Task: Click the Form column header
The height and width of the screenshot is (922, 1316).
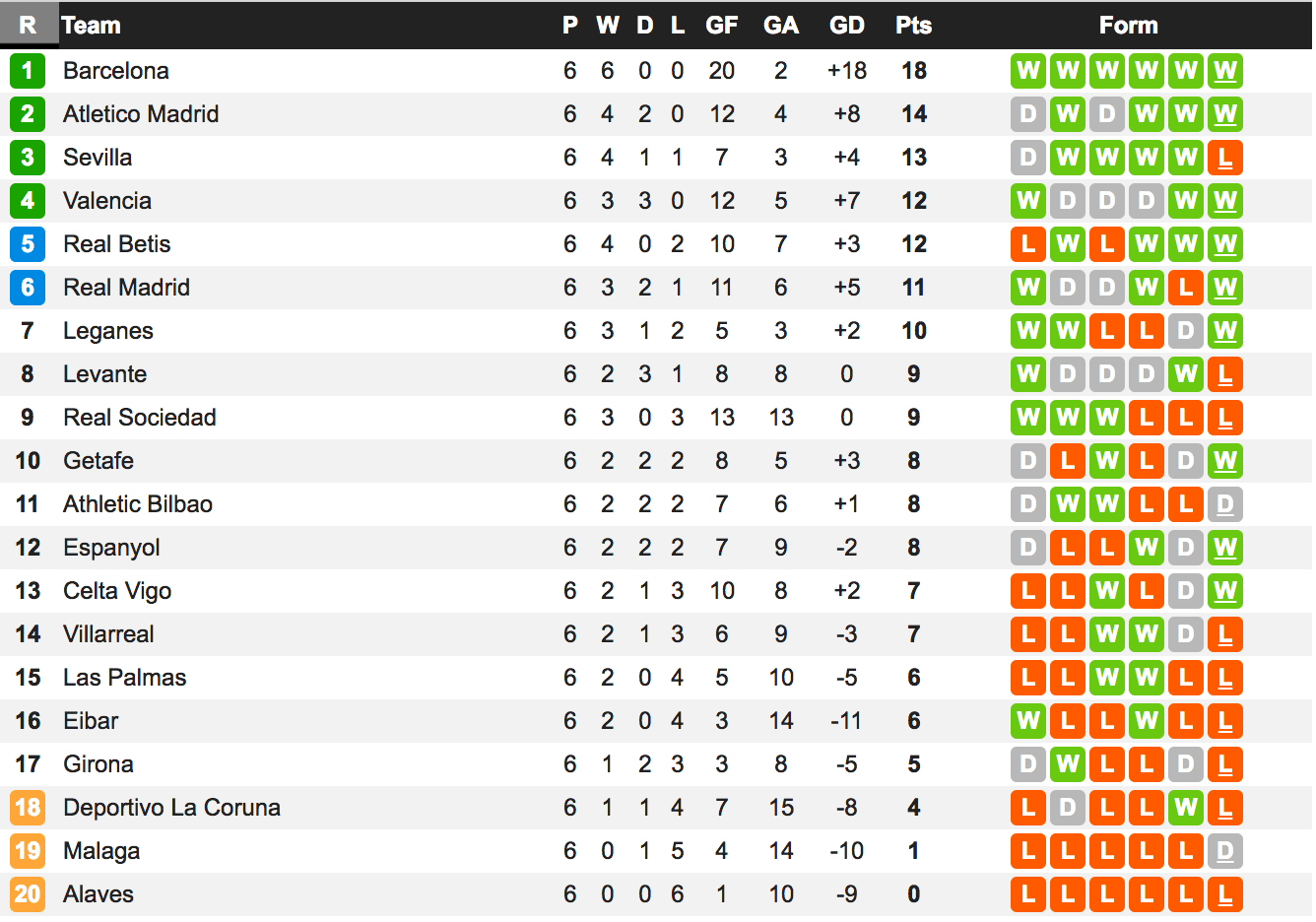Action: tap(1128, 26)
